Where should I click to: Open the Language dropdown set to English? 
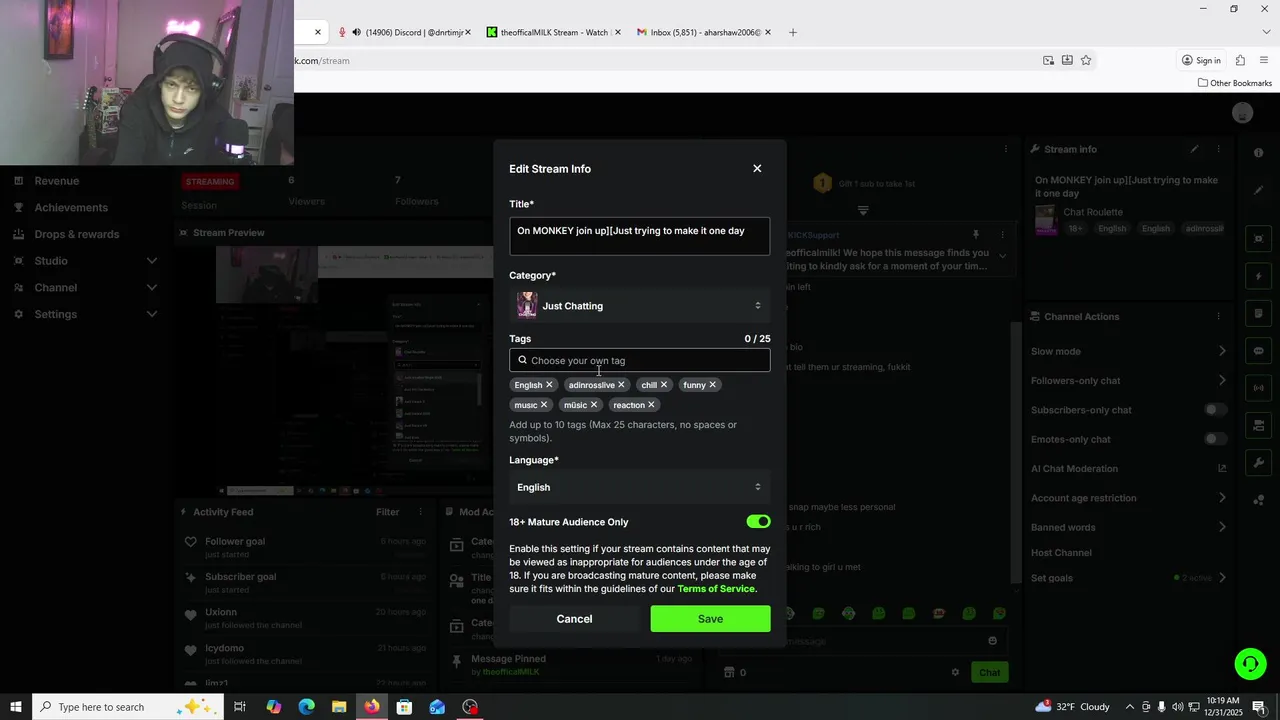(640, 487)
